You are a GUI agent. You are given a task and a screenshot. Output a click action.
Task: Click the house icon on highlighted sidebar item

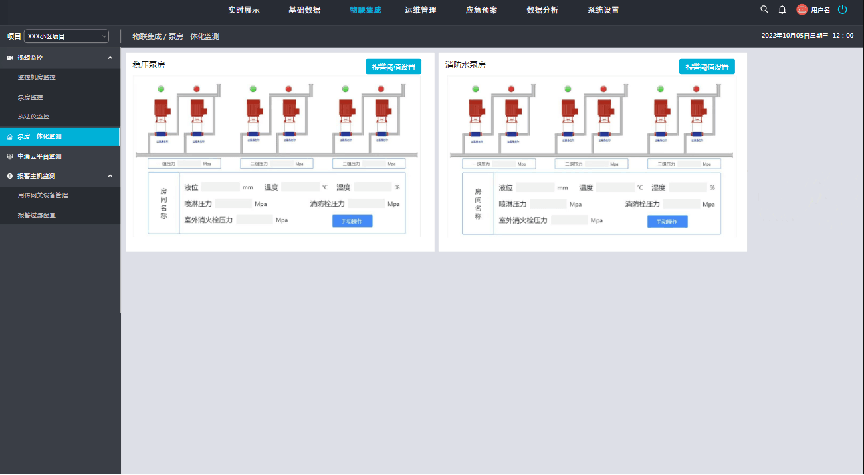point(9,137)
